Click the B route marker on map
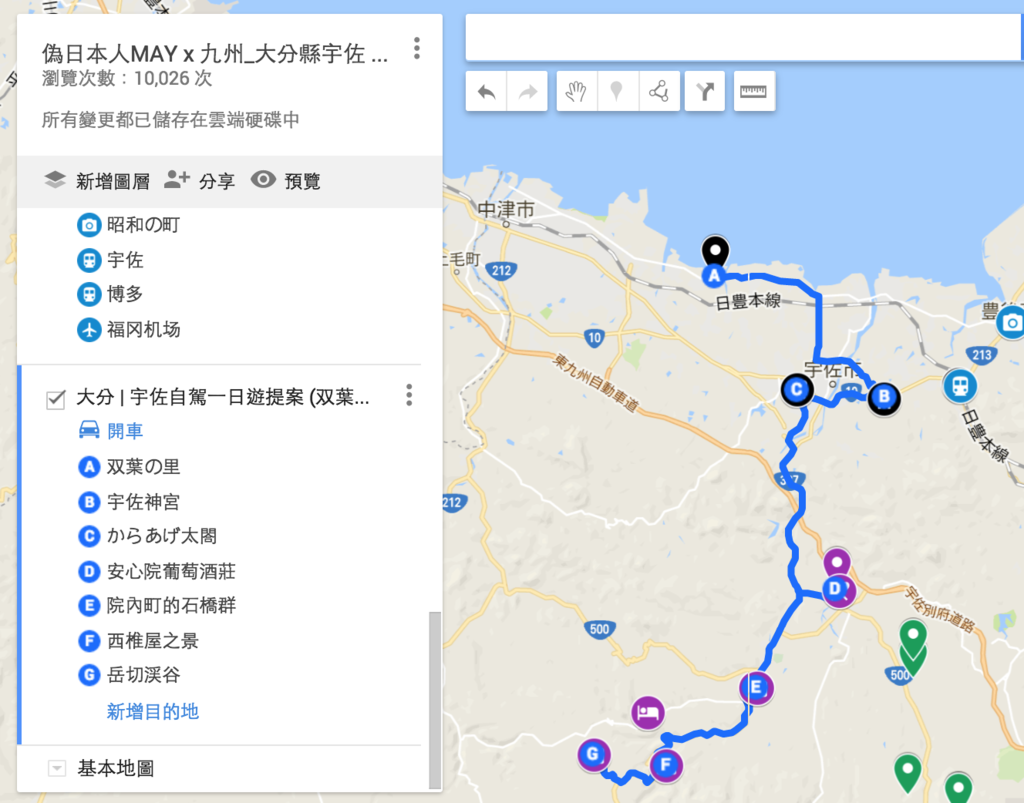This screenshot has height=803, width=1024. [884, 397]
